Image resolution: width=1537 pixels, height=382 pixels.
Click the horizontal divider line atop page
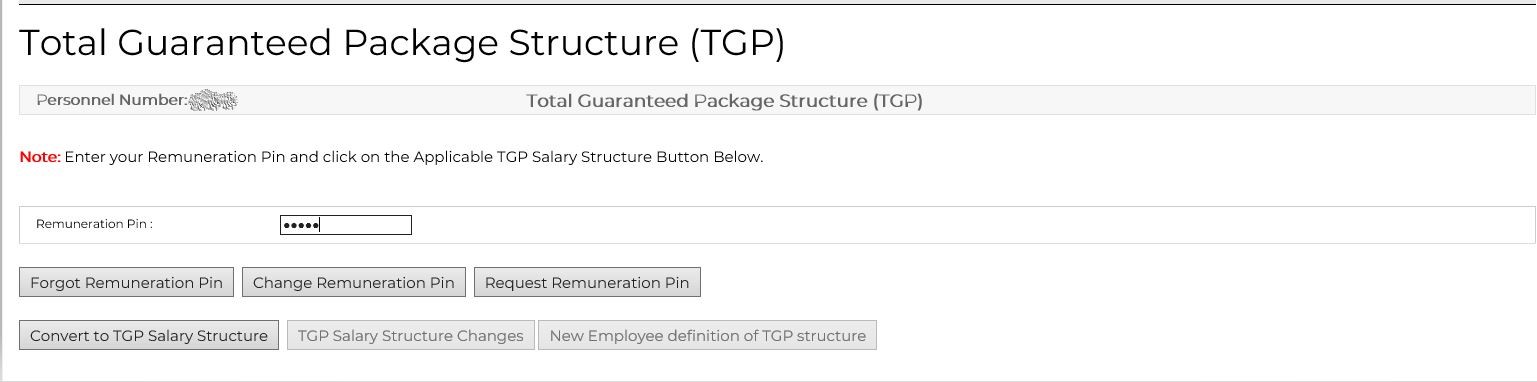coord(777,4)
